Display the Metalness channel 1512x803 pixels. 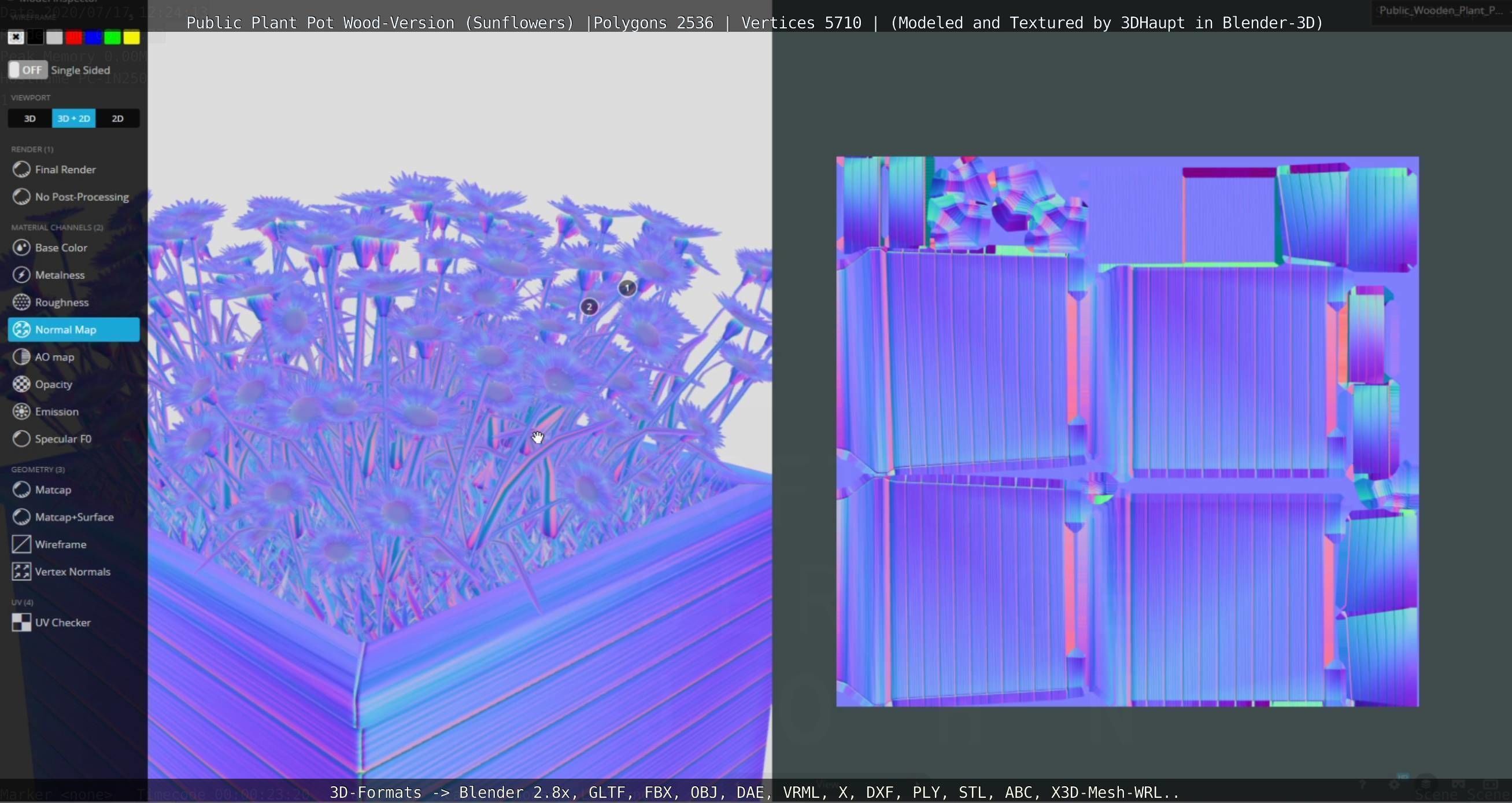[x=60, y=275]
